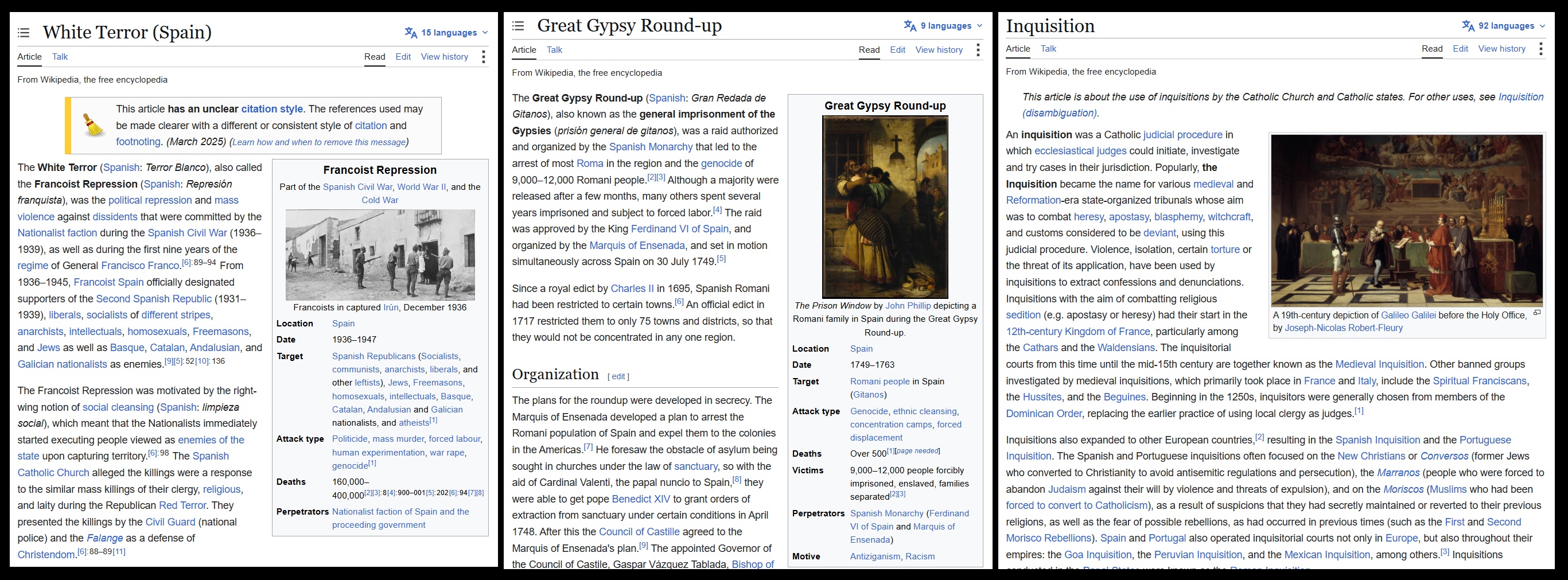Open the sidebar menu icon beside Great Gypsy Round-up title

(x=518, y=26)
